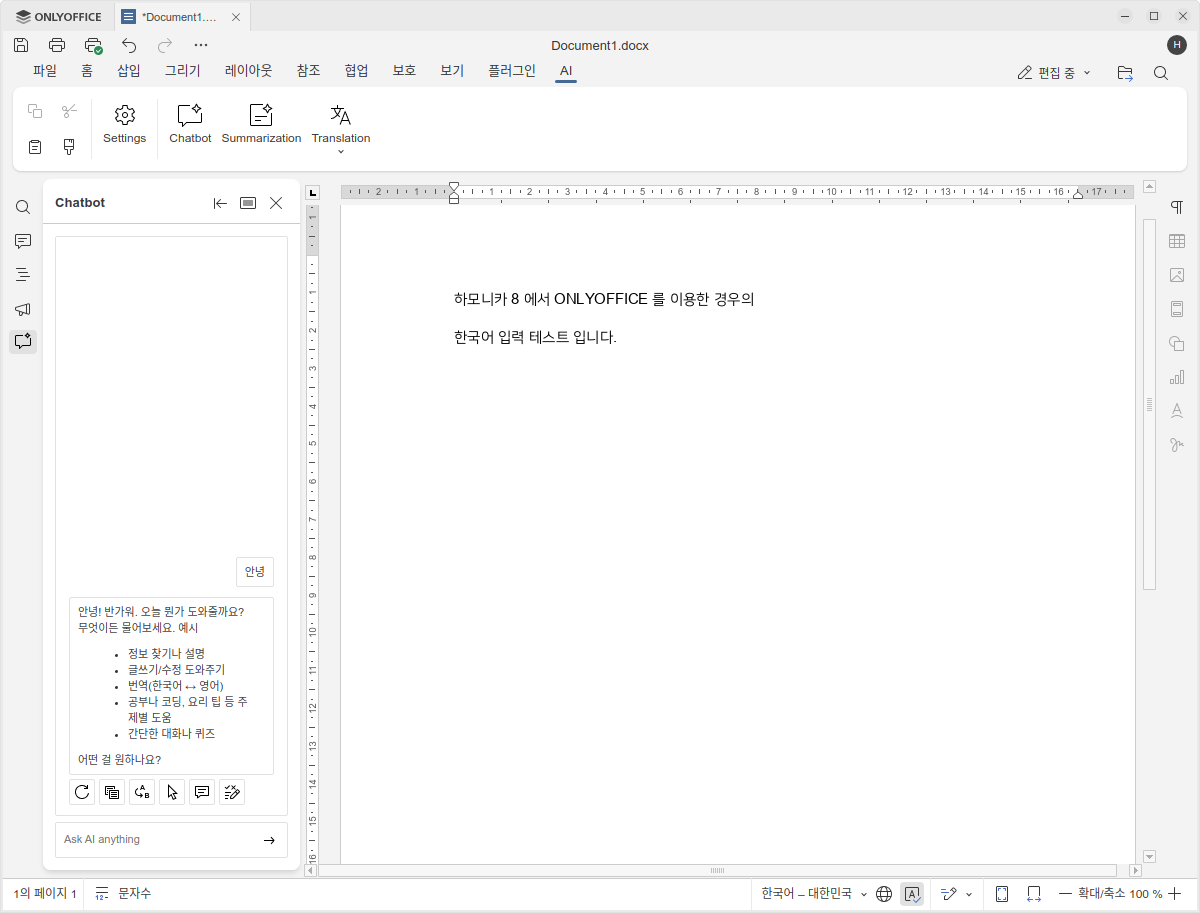Open image settings in the right sidebar

click(1177, 274)
